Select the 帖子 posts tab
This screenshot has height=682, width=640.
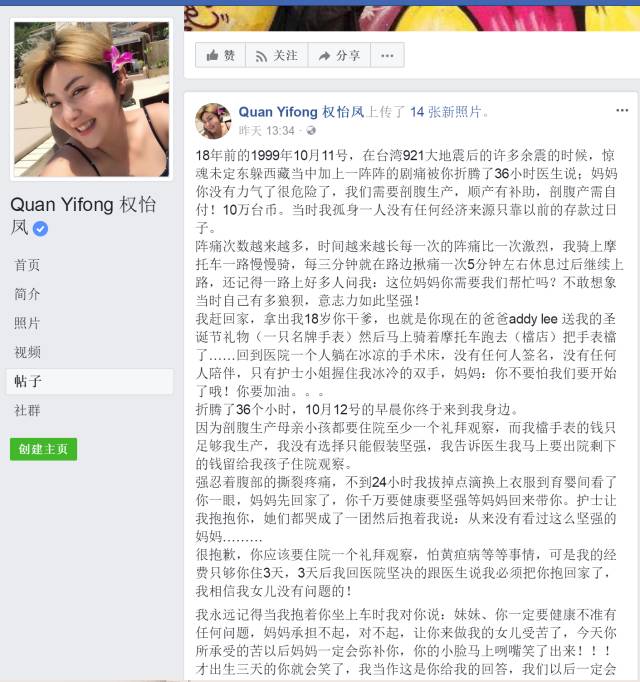click(90, 381)
